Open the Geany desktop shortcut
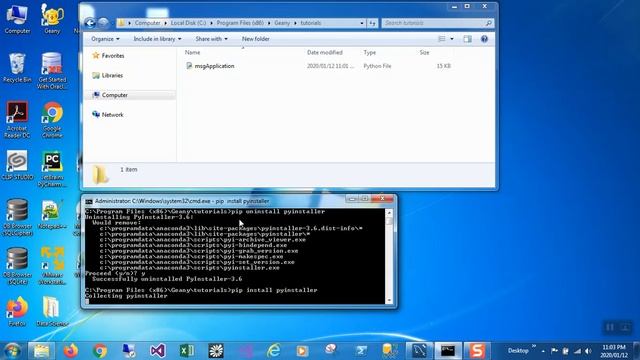This screenshot has height=360, width=640. pos(52,19)
